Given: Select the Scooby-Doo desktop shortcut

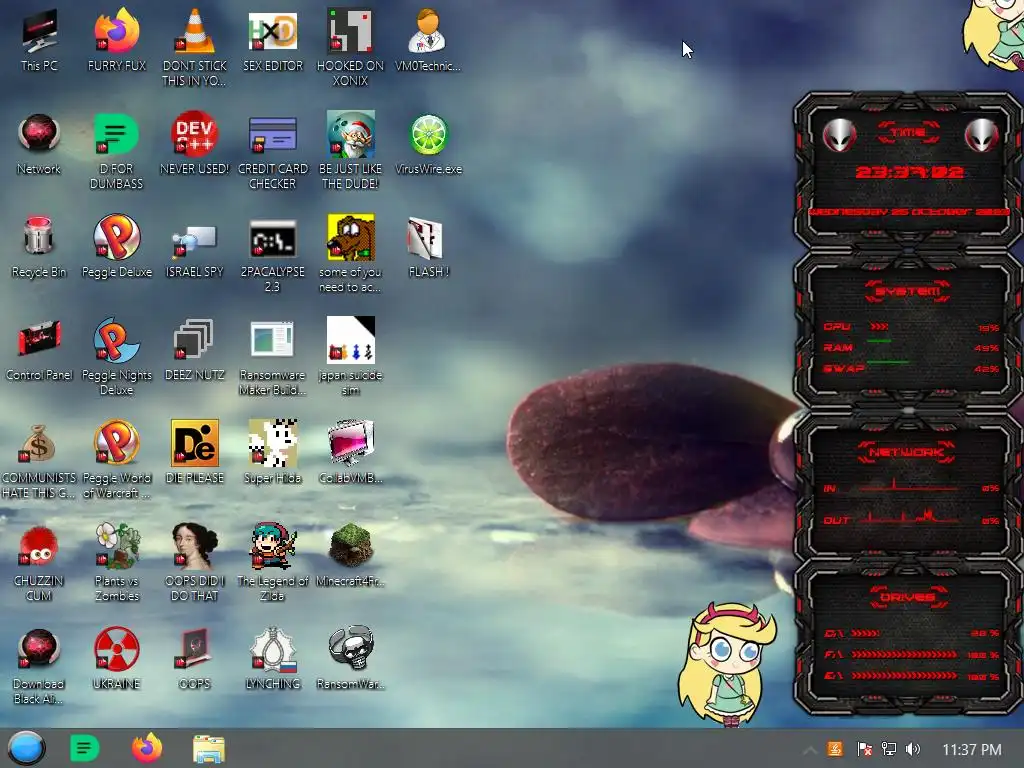Looking at the screenshot, I should tap(351, 253).
